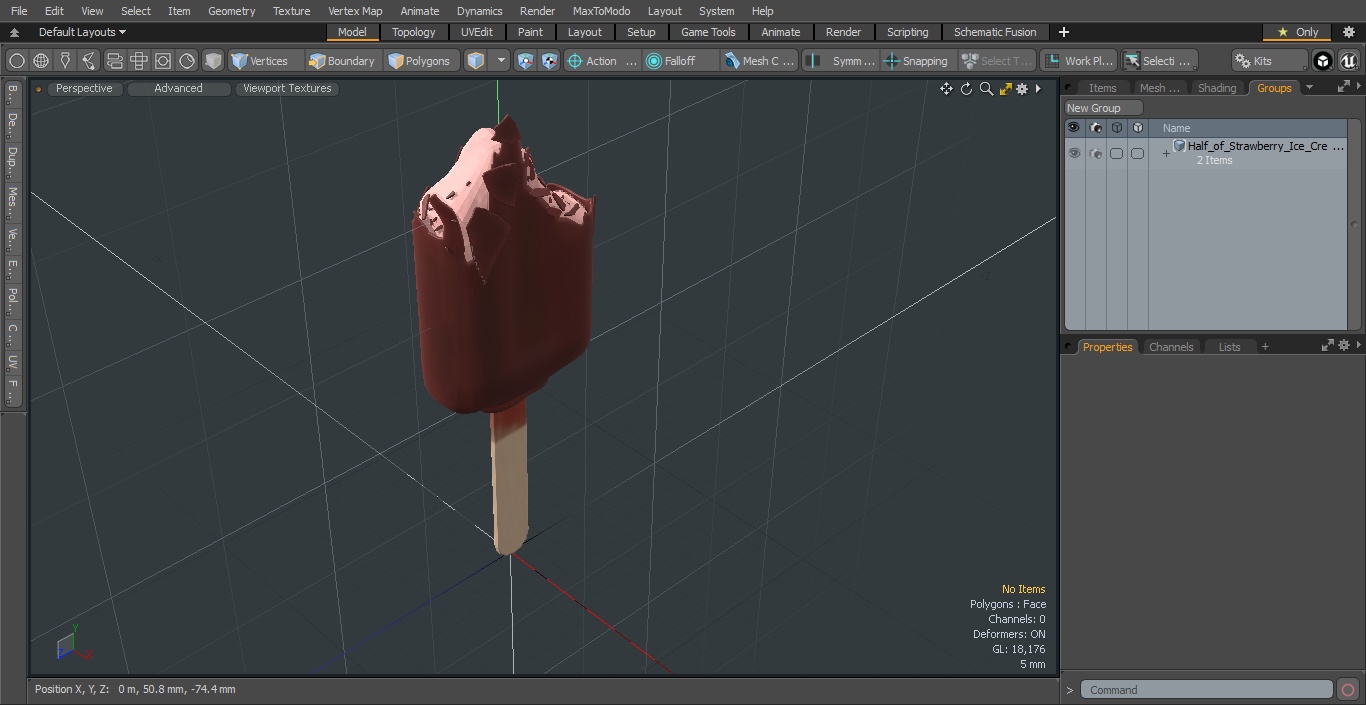
Task: Switch to the Channels tab
Action: (1170, 347)
